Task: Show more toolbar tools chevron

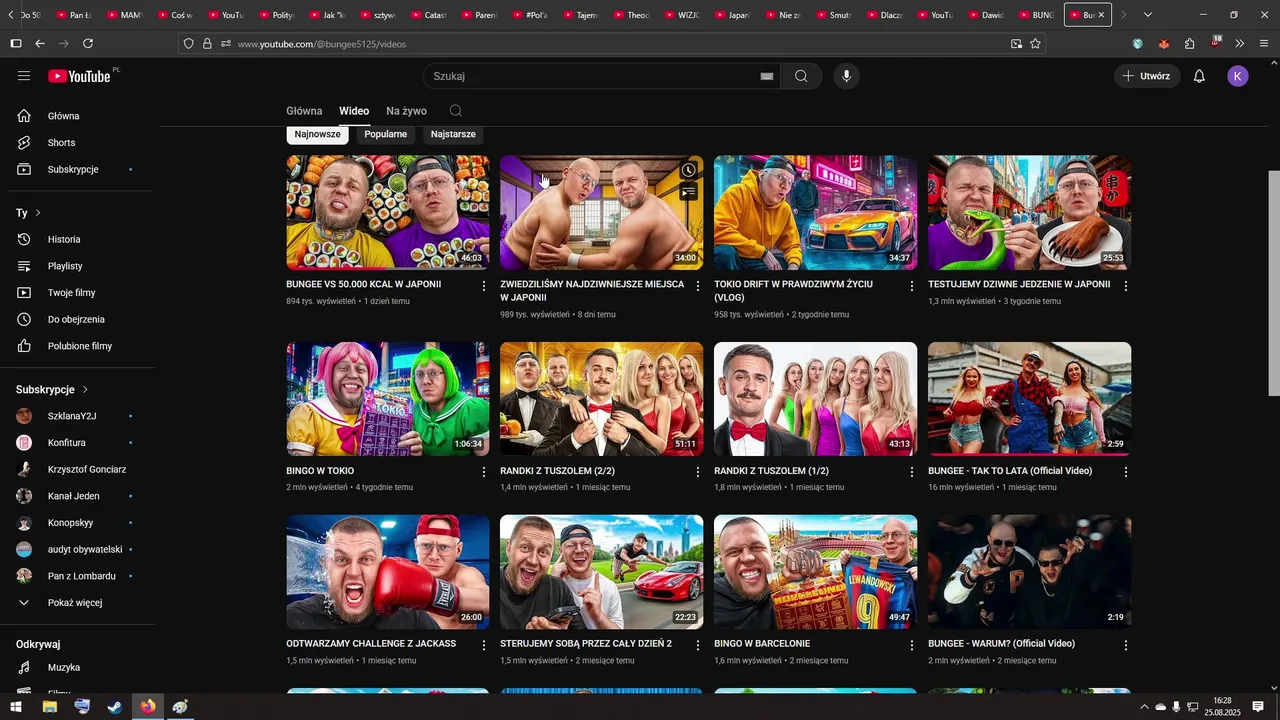Action: (1240, 44)
